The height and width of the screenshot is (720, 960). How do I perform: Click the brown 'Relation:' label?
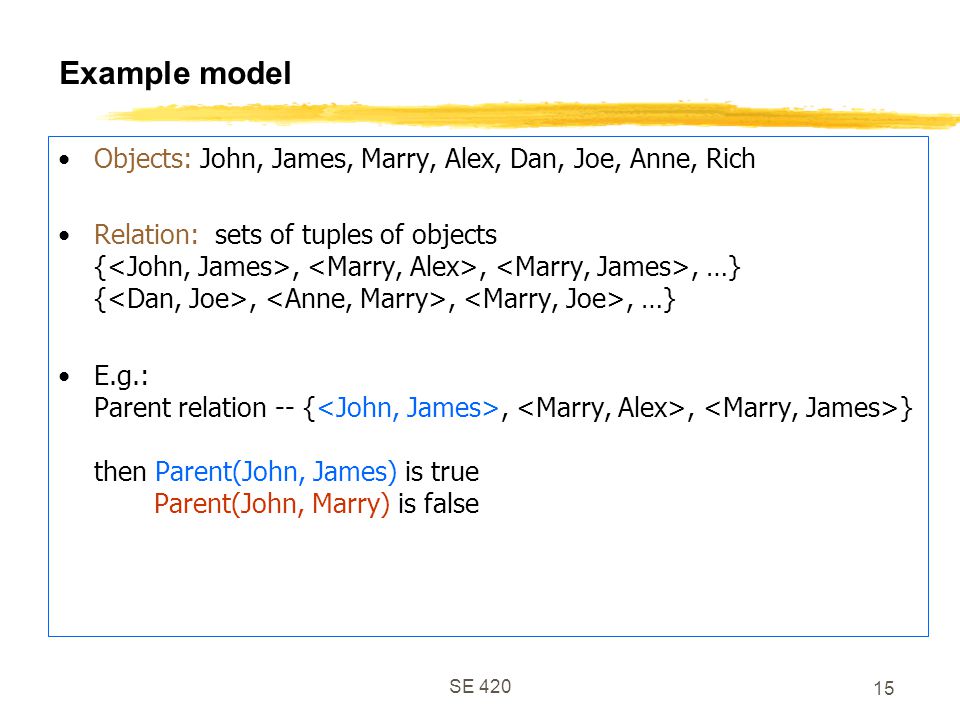[x=146, y=234]
